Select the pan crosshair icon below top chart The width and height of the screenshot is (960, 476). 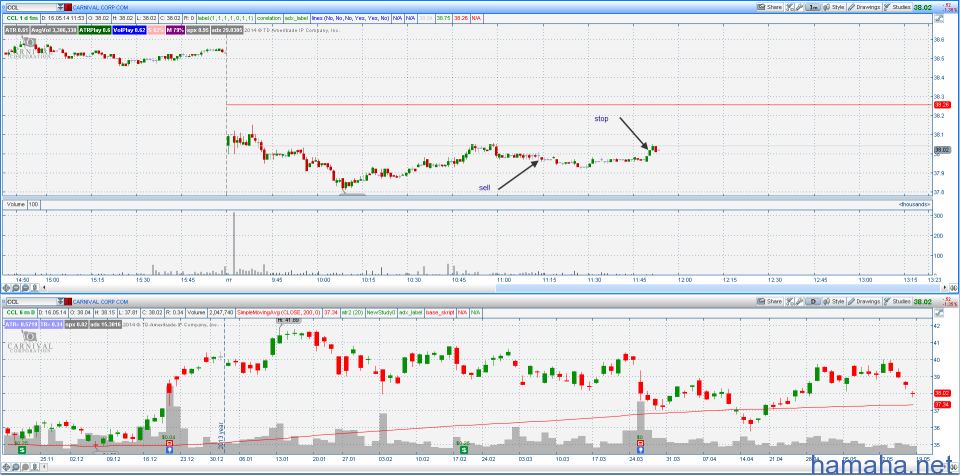coord(6,288)
